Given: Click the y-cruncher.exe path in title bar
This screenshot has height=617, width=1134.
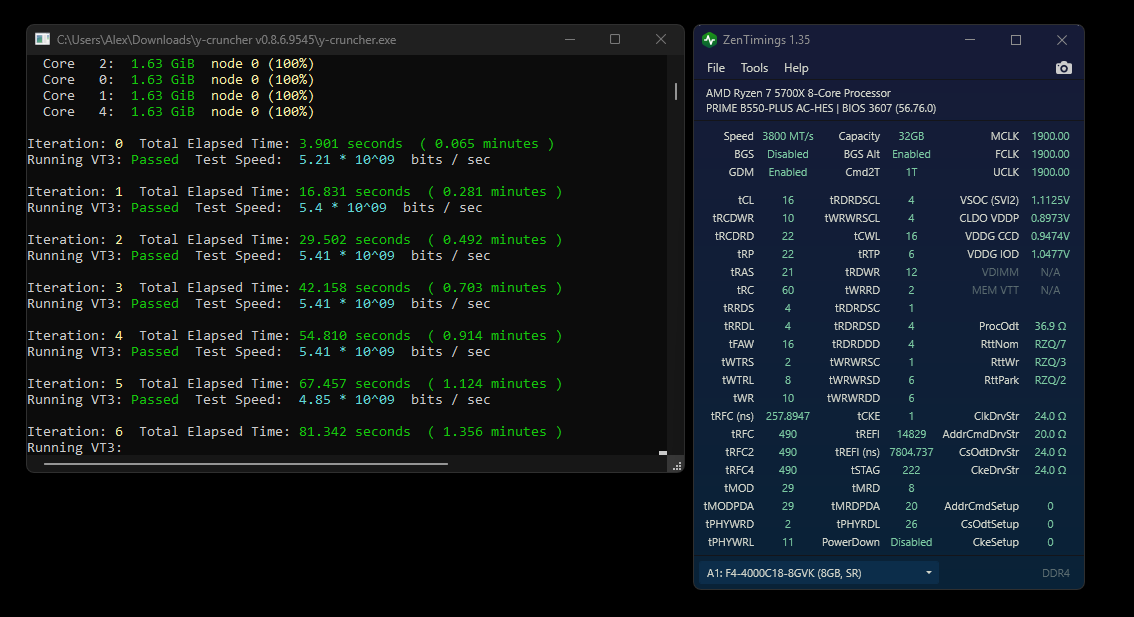Looking at the screenshot, I should [x=226, y=40].
